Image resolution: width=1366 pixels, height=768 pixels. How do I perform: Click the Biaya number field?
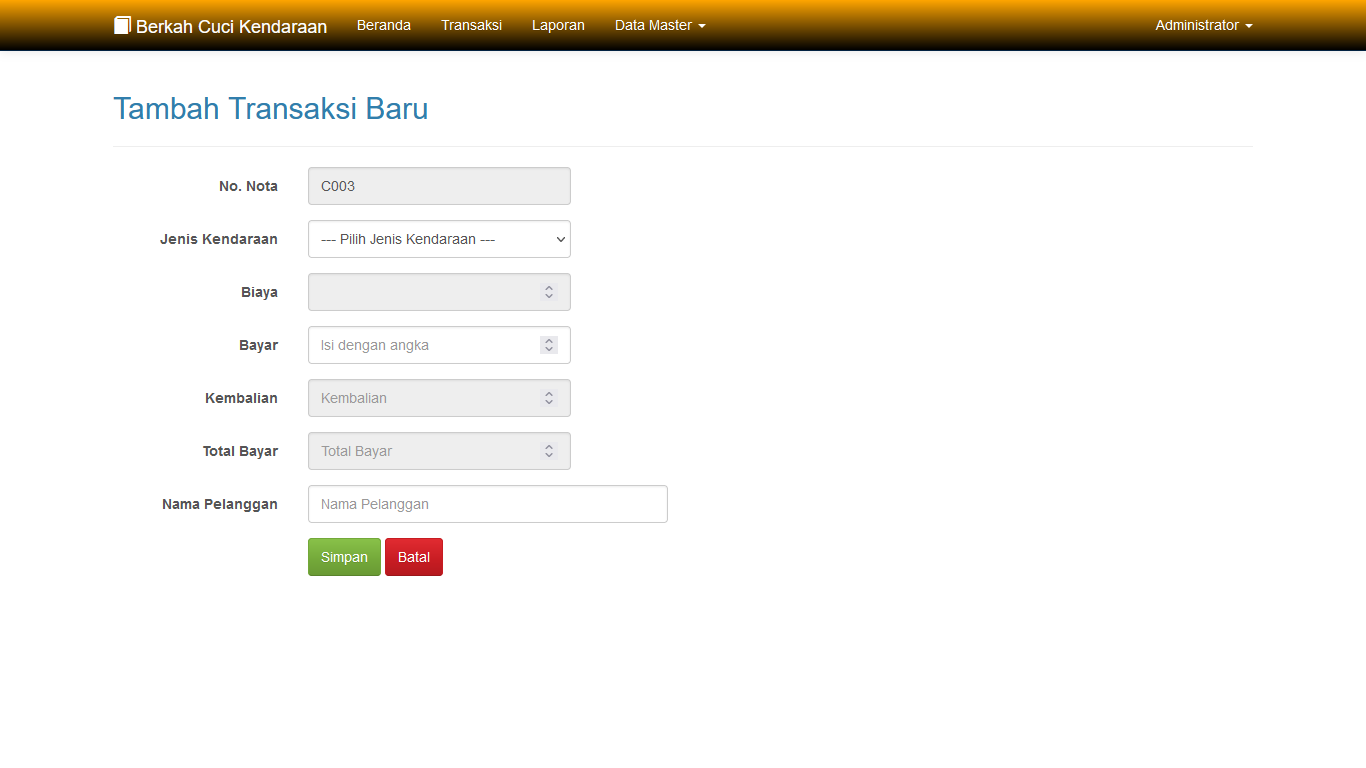coord(439,292)
